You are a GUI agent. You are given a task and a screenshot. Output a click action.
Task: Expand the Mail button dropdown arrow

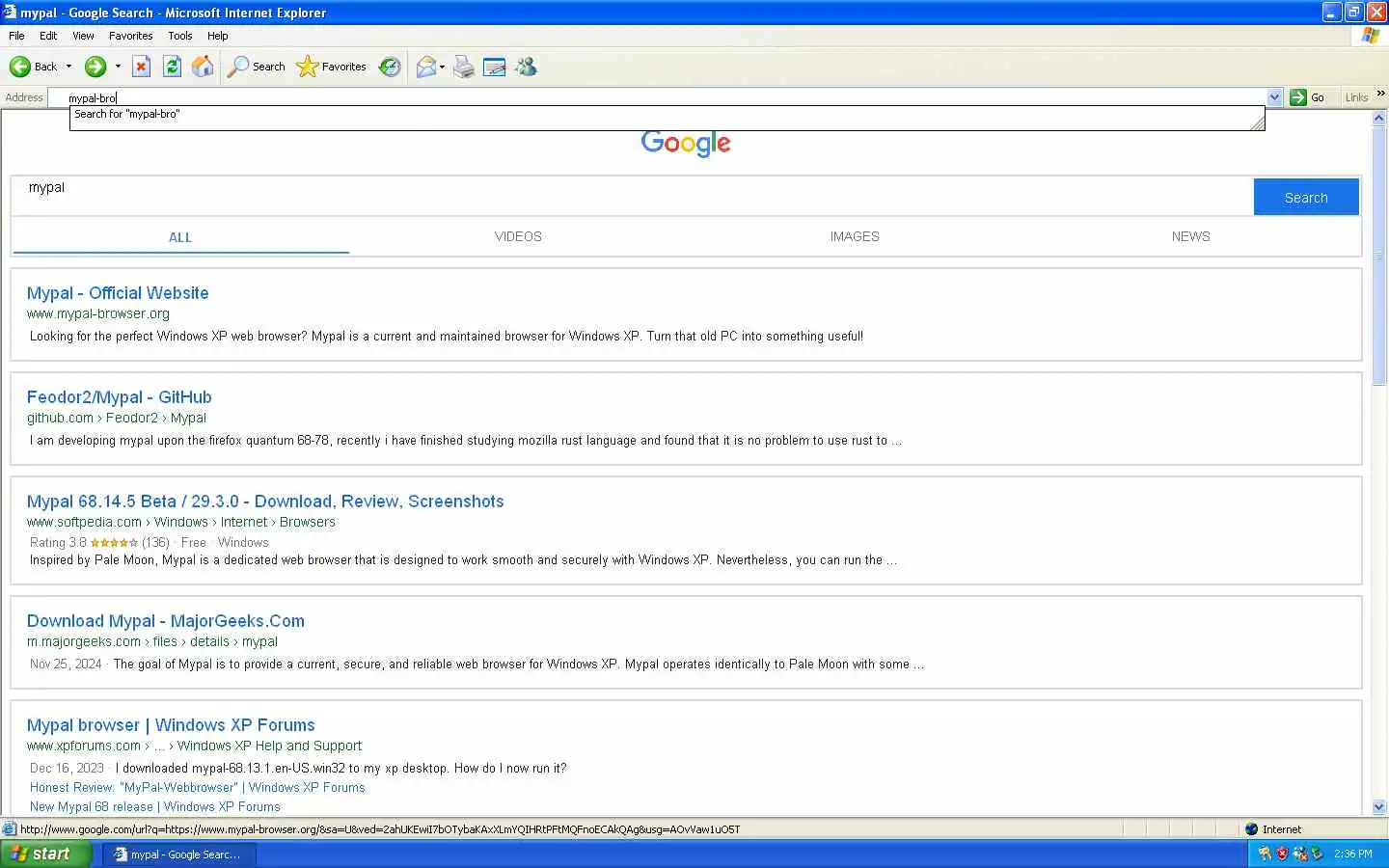[442, 67]
